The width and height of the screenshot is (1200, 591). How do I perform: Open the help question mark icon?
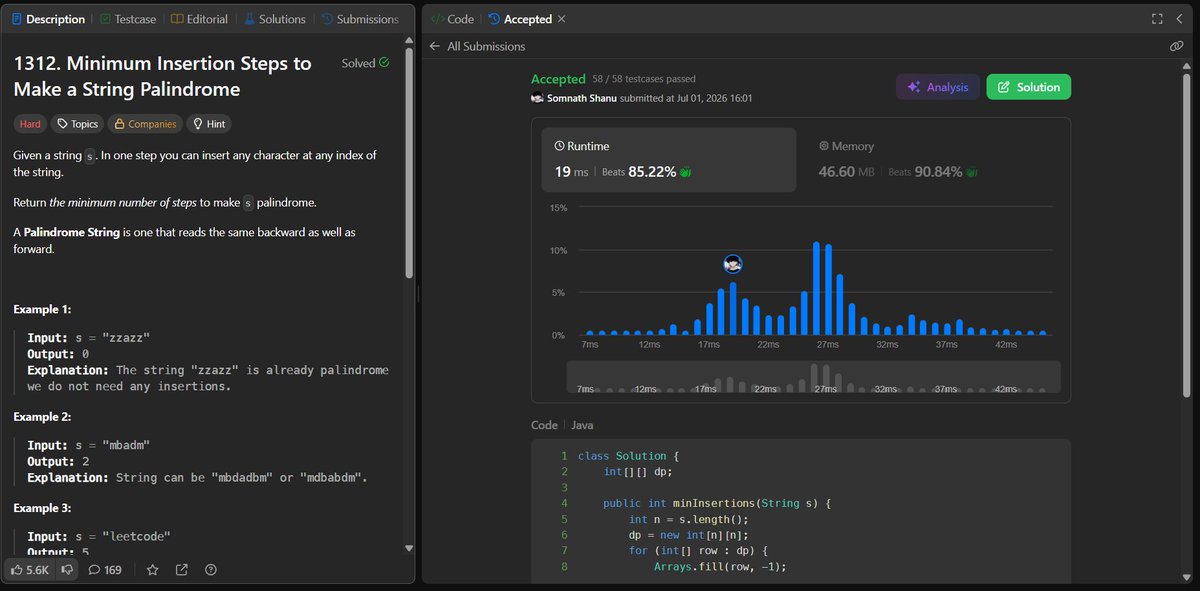point(210,570)
